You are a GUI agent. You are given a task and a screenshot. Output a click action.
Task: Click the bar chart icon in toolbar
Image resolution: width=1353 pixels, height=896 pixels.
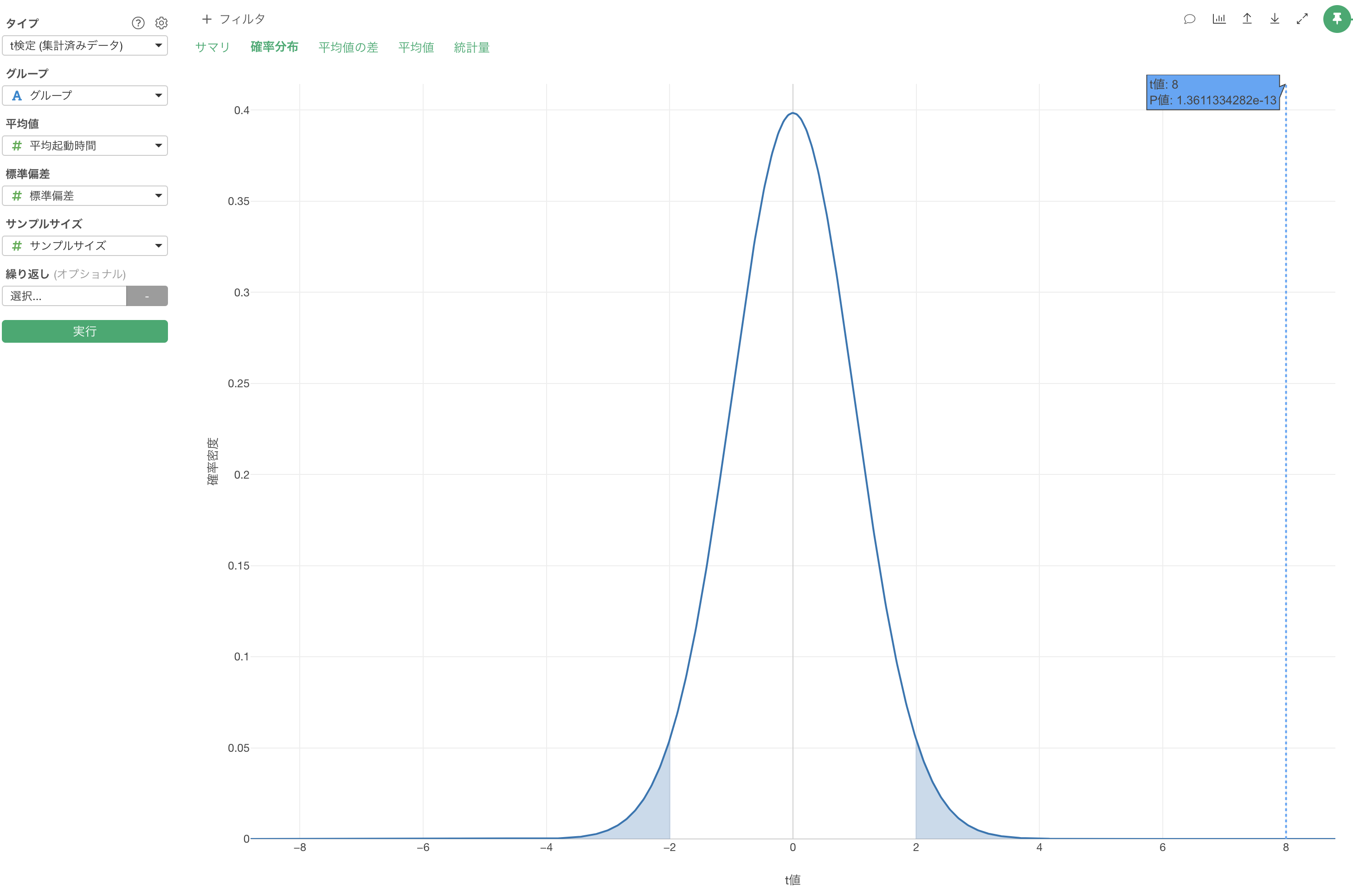(x=1218, y=19)
